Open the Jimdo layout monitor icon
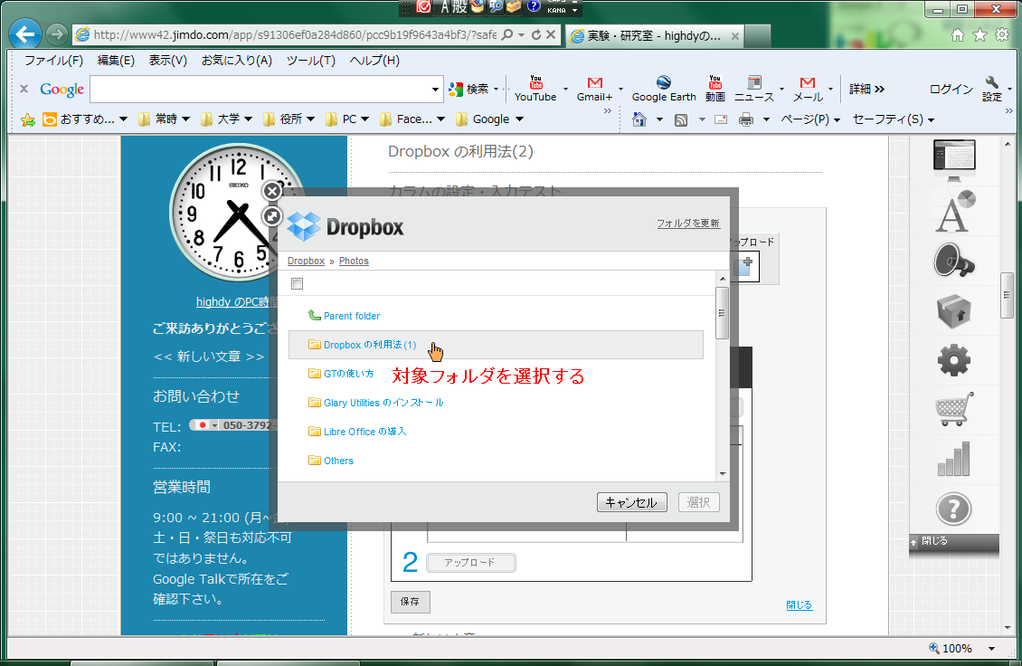 pyautogui.click(x=954, y=160)
